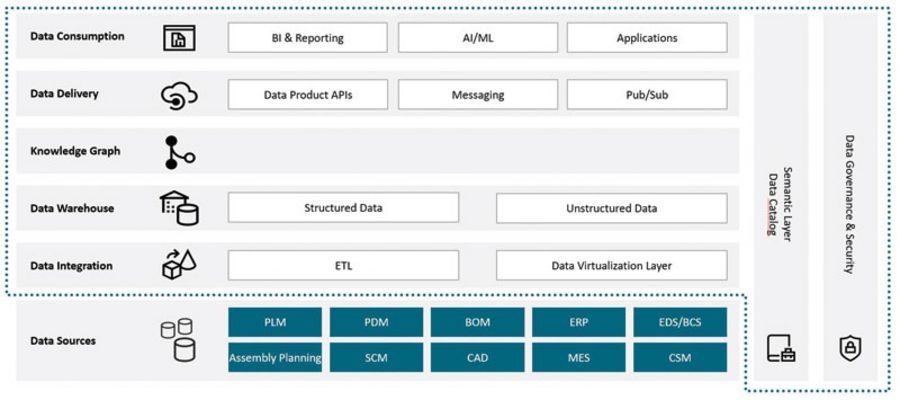
Task: Click the Data Virtualization Layer box
Action: [611, 265]
